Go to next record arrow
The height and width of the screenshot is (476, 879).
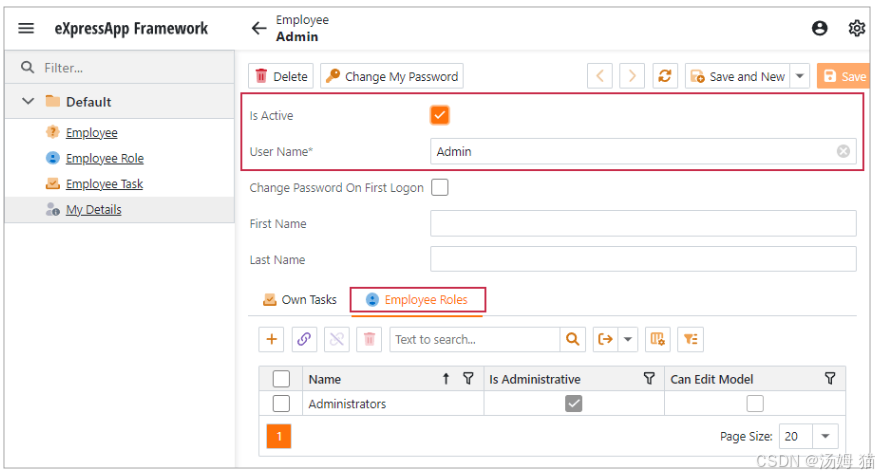632,76
